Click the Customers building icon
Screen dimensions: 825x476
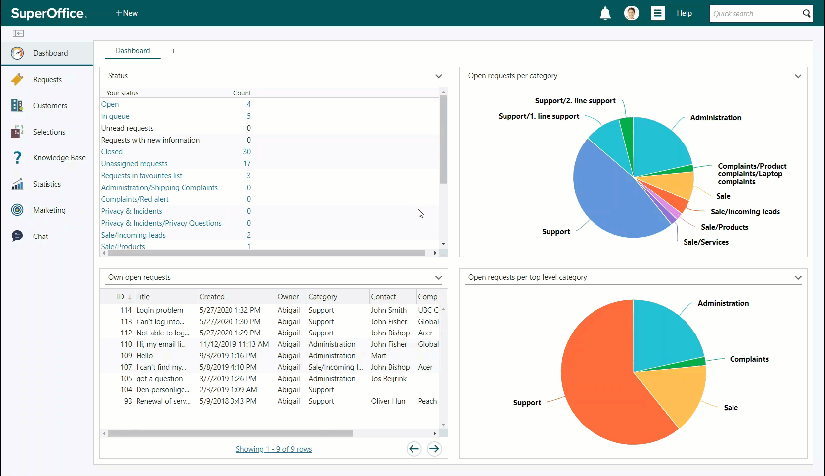coord(17,105)
